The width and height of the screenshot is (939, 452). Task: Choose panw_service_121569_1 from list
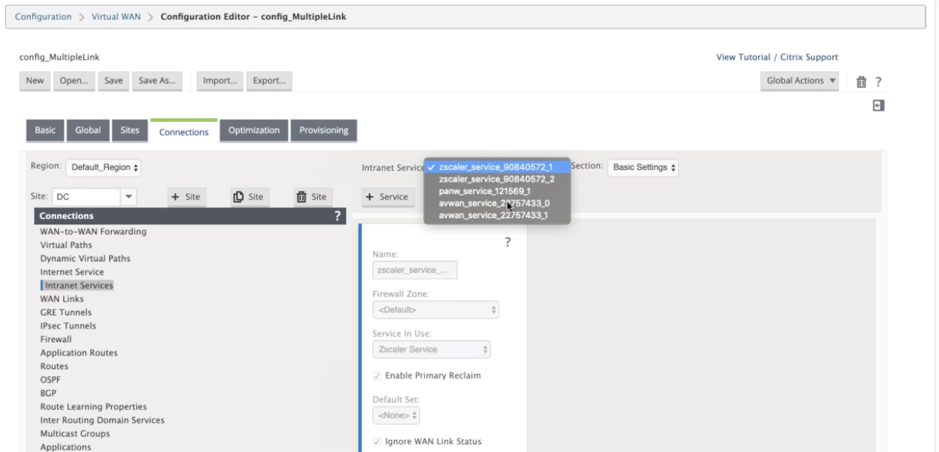496,191
